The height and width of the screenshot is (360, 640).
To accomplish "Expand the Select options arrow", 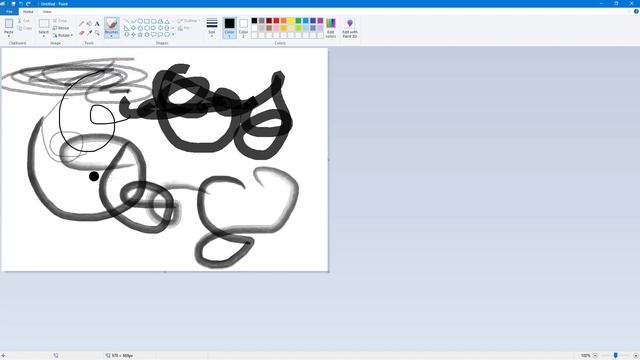I will coord(44,36).
